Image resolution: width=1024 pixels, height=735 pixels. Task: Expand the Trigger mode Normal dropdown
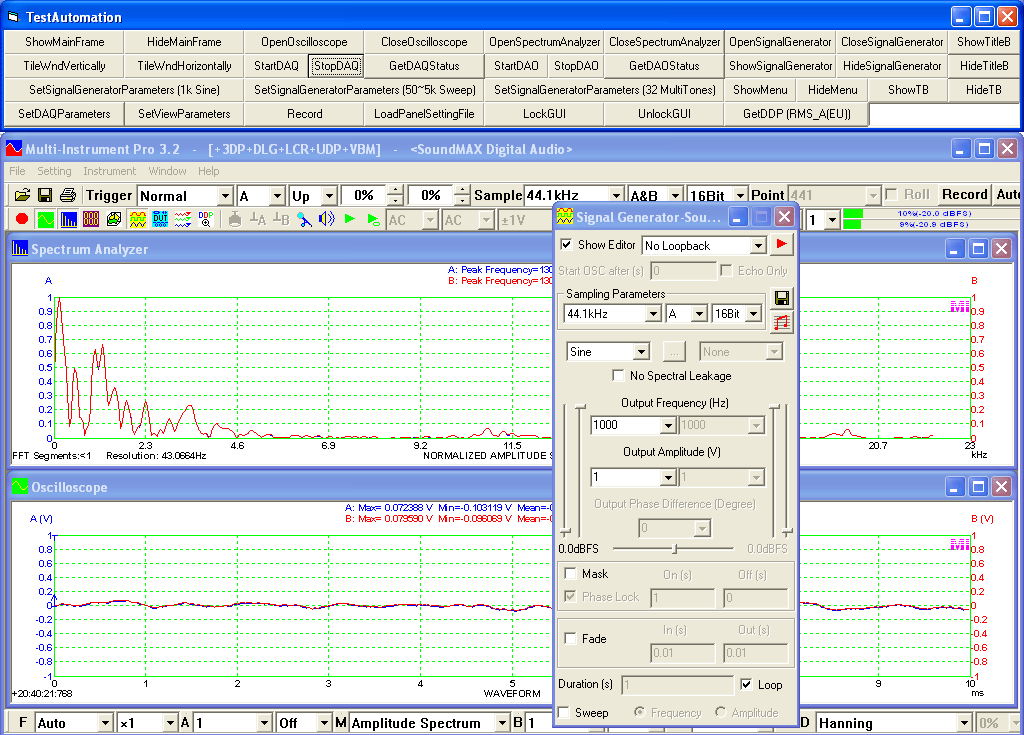224,196
